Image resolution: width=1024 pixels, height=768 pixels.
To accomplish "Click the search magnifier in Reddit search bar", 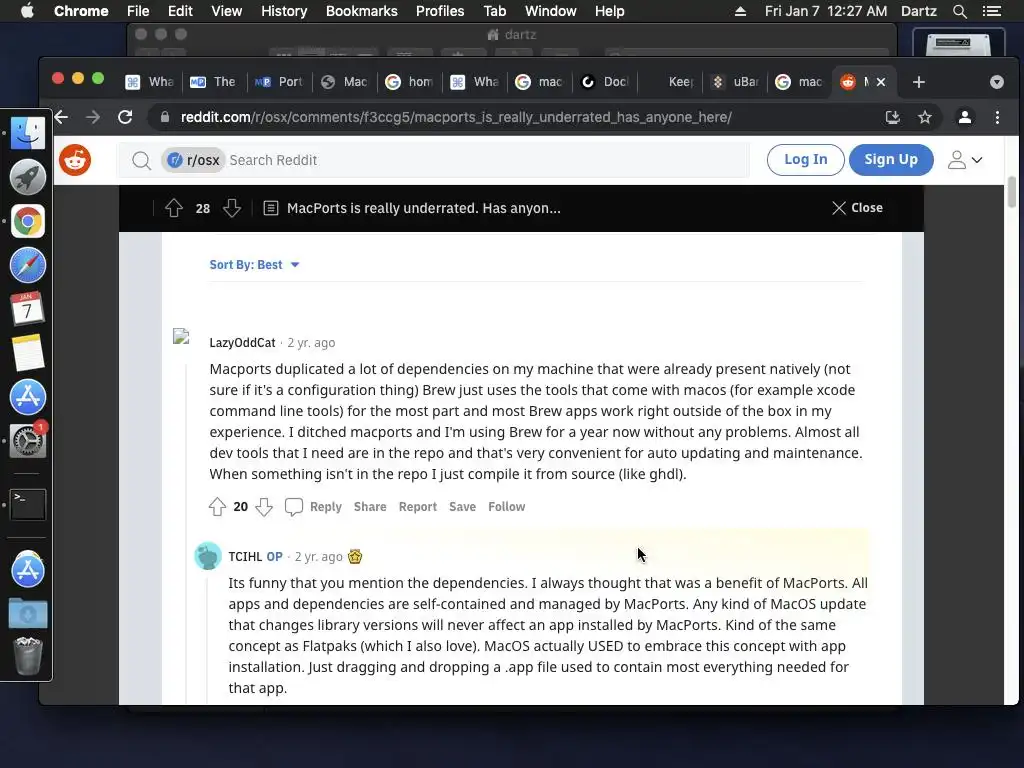I will 141,160.
